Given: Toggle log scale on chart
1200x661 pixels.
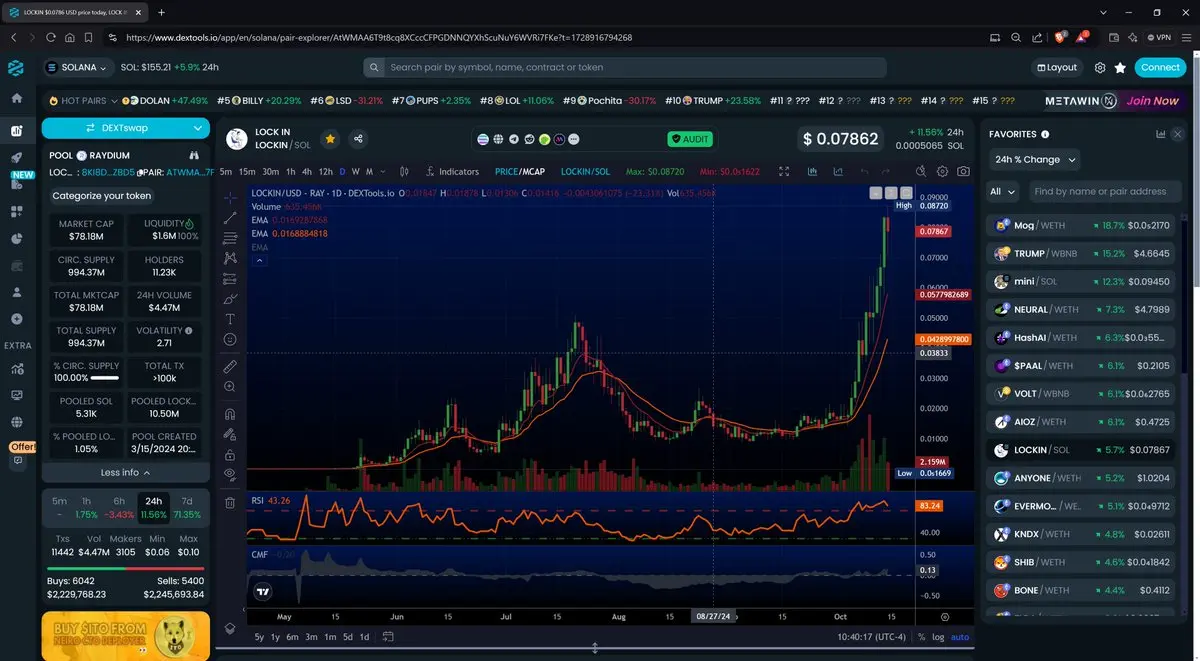Looking at the screenshot, I should (937, 637).
